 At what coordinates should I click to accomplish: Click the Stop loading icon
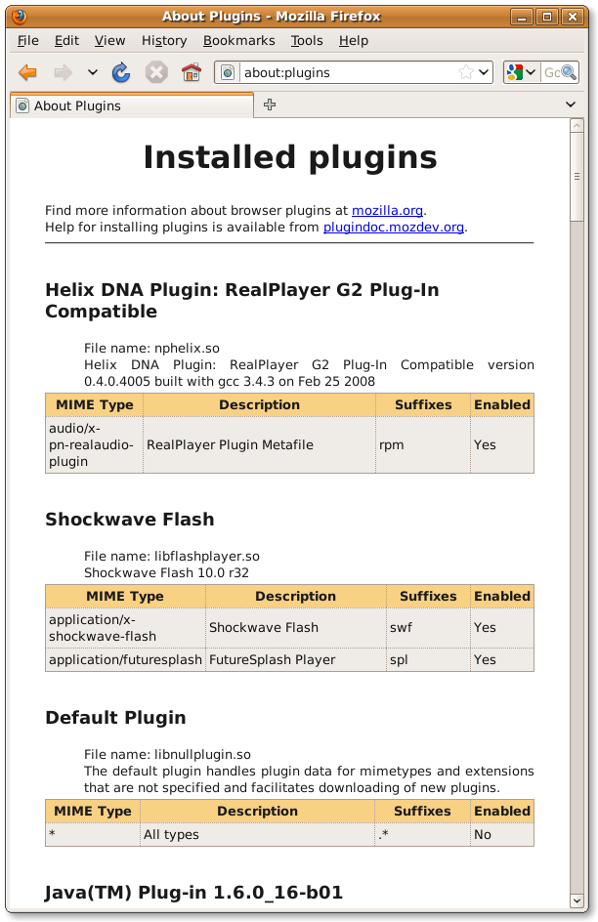pyautogui.click(x=156, y=73)
